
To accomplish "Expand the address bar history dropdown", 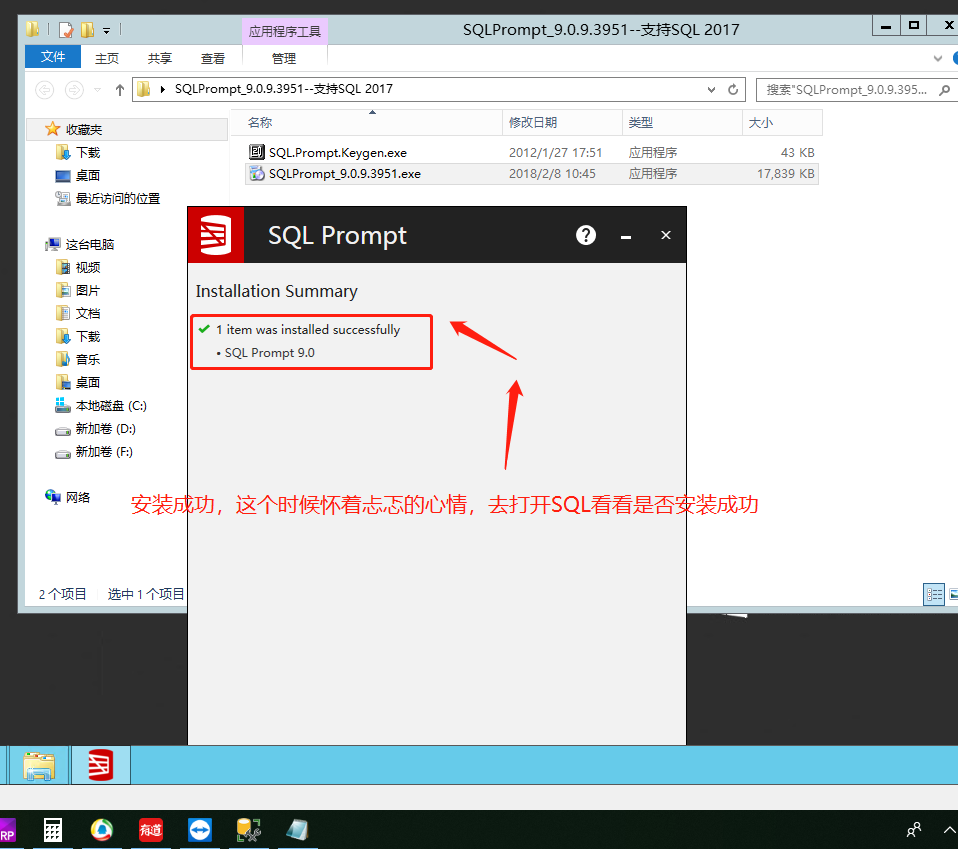I will coord(711,90).
